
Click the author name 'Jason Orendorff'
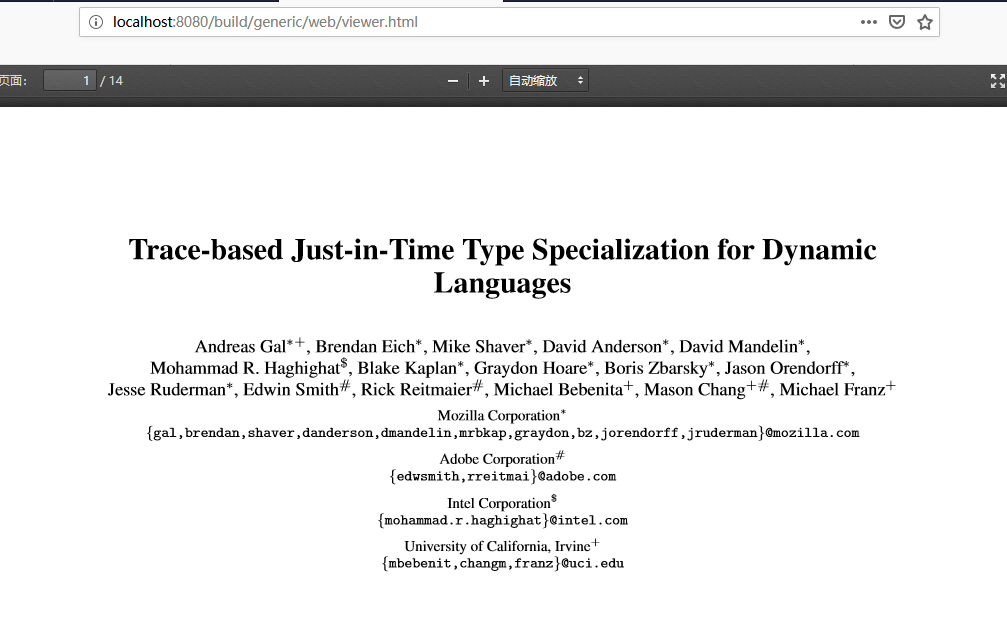point(784,369)
